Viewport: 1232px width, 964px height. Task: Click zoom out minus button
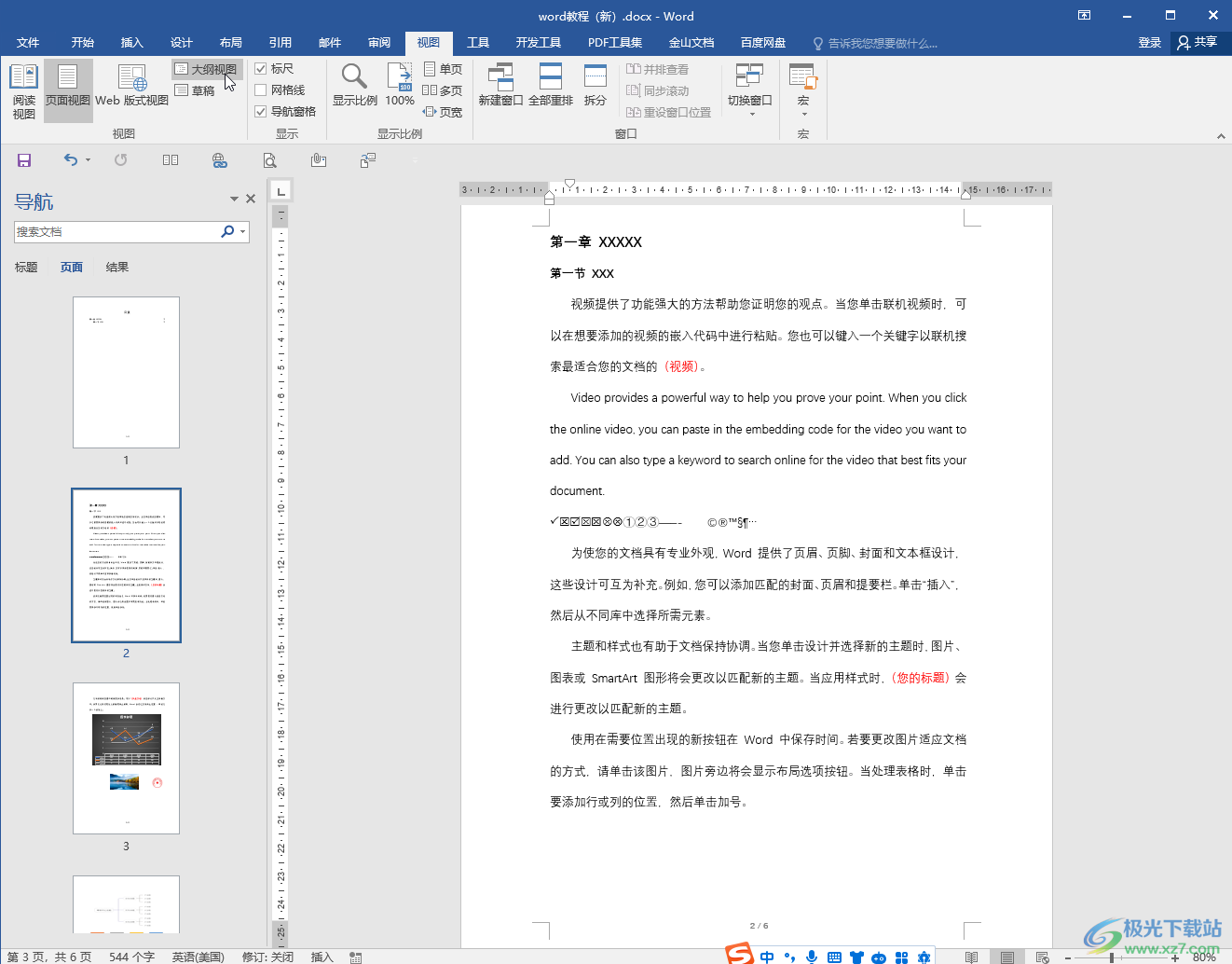click(1068, 957)
